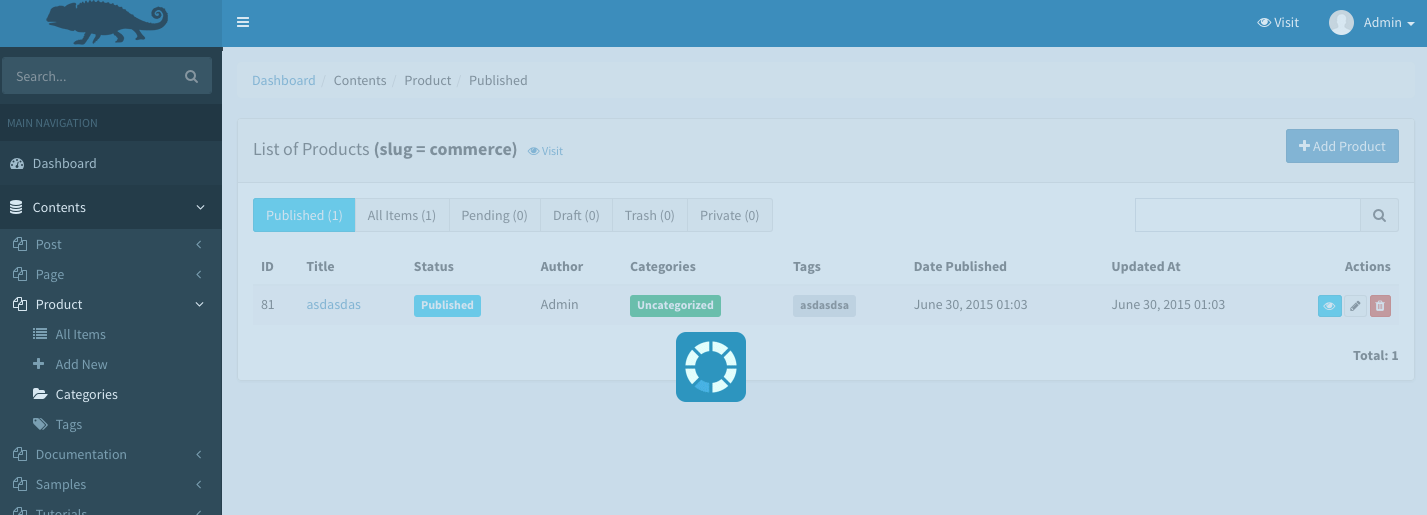Viewport: 1427px width, 515px height.
Task: Expand the Page submenu arrow
Action: click(x=199, y=274)
